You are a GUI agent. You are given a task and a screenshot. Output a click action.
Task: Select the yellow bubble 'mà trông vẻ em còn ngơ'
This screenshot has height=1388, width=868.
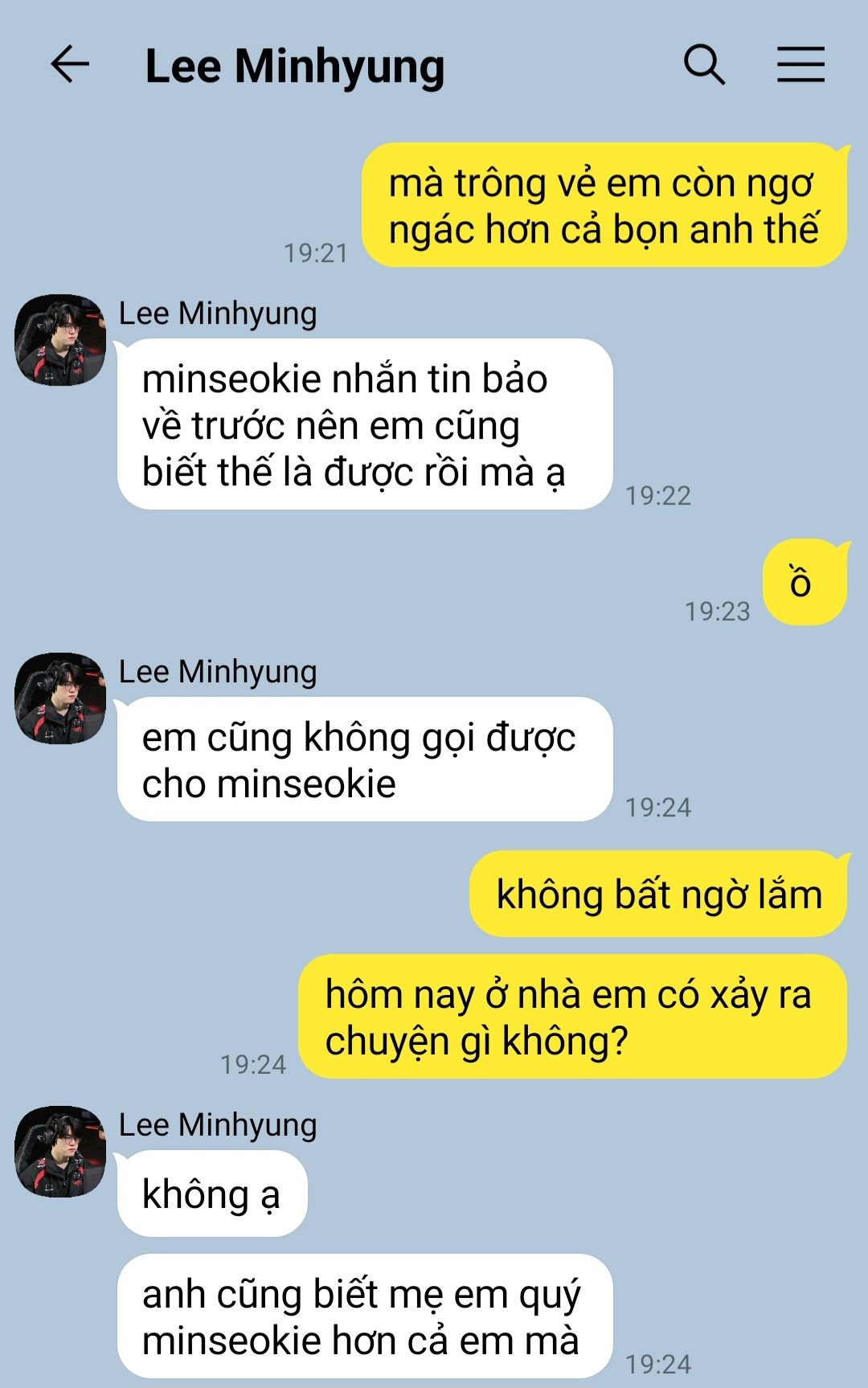coord(604,205)
